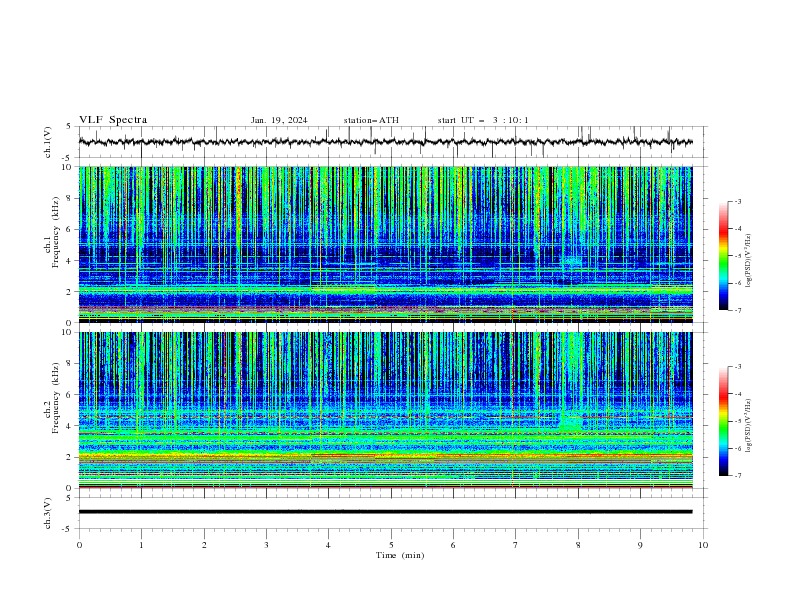Click the "station=ATH" label

click(371, 120)
